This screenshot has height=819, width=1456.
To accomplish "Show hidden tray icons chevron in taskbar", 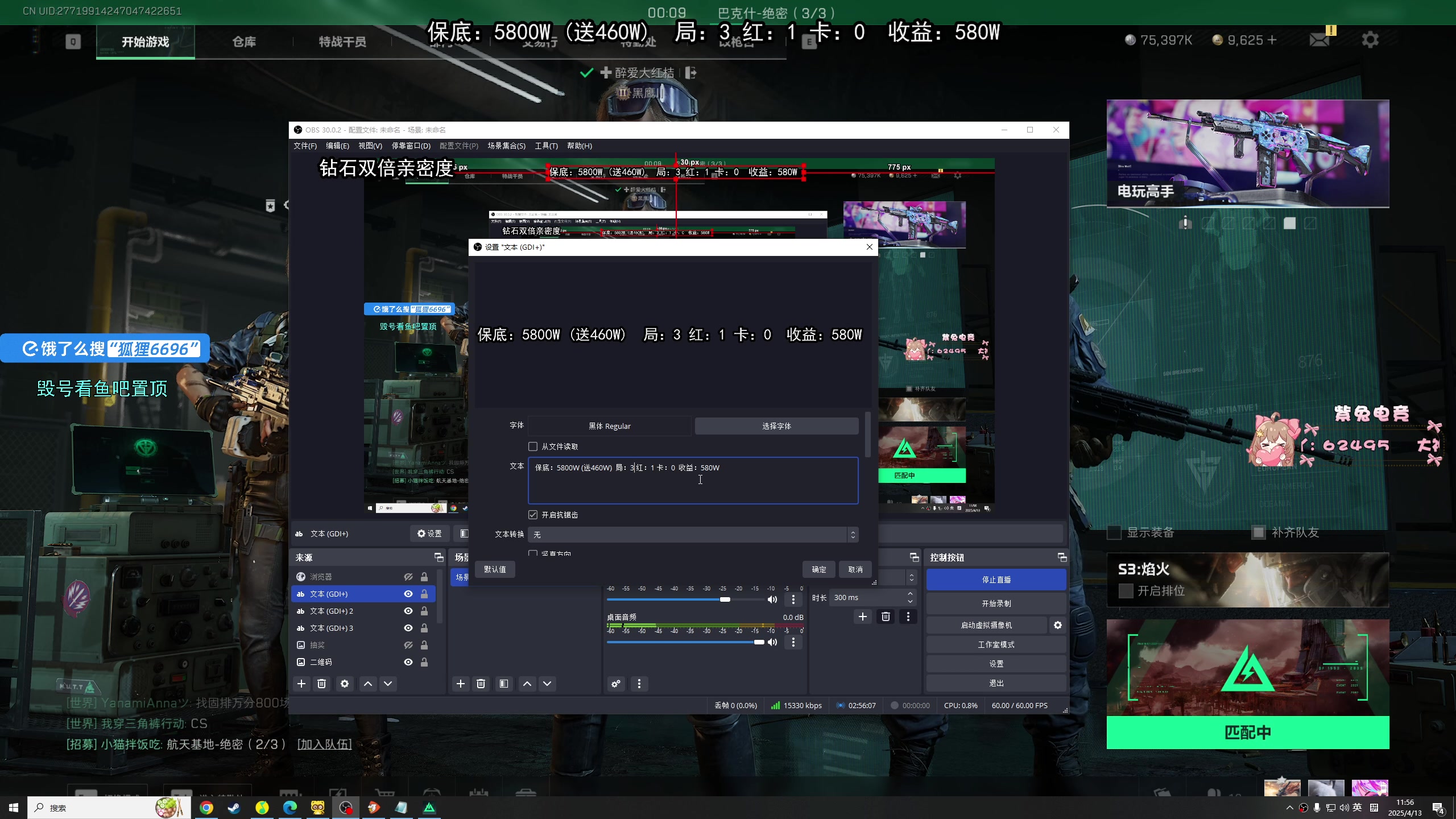I will click(x=1289, y=808).
